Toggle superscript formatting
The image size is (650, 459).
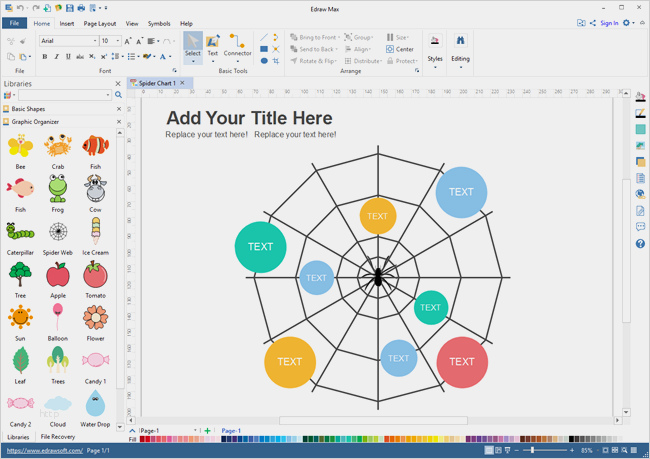click(104, 57)
